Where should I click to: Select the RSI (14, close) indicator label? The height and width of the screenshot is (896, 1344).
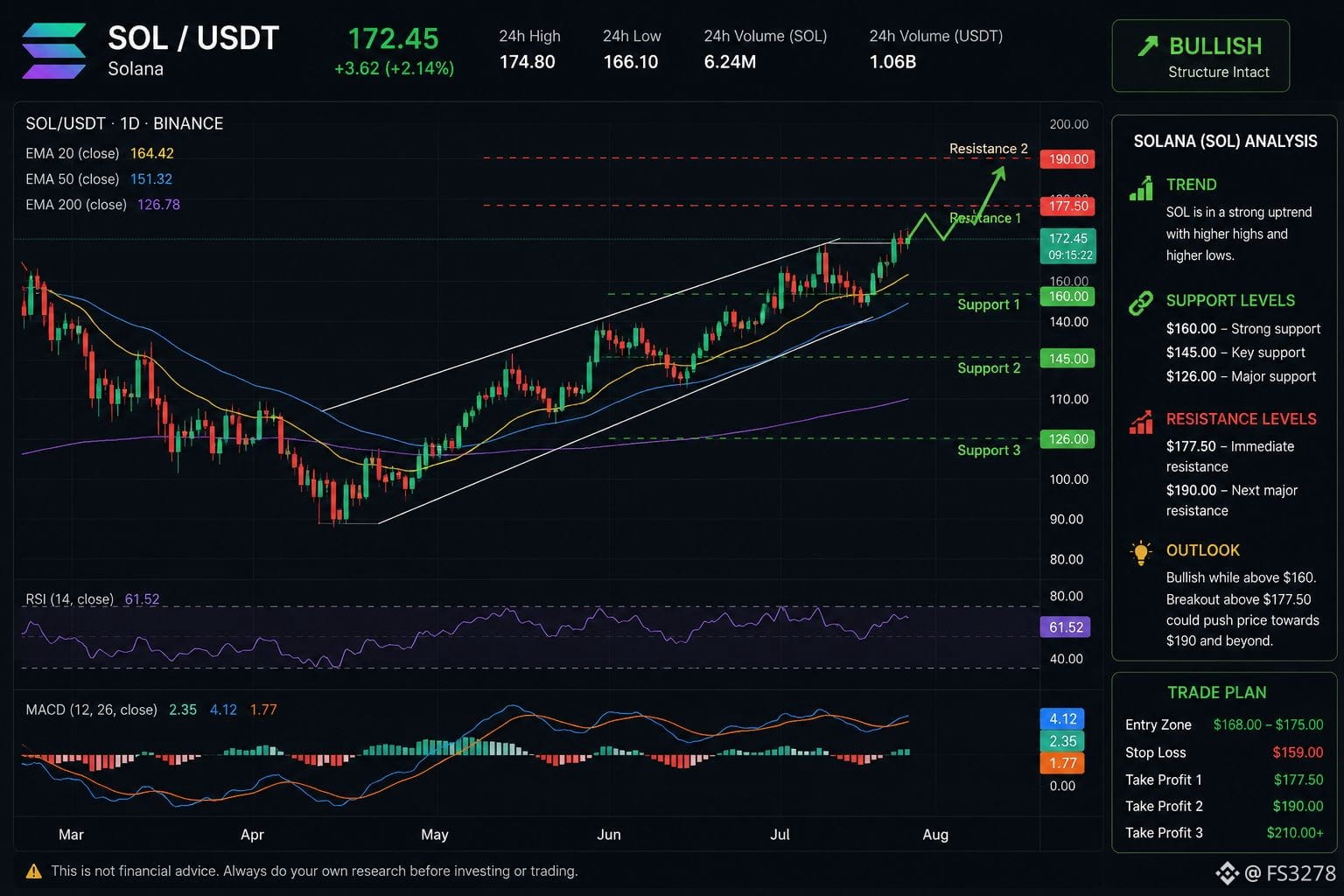93,599
